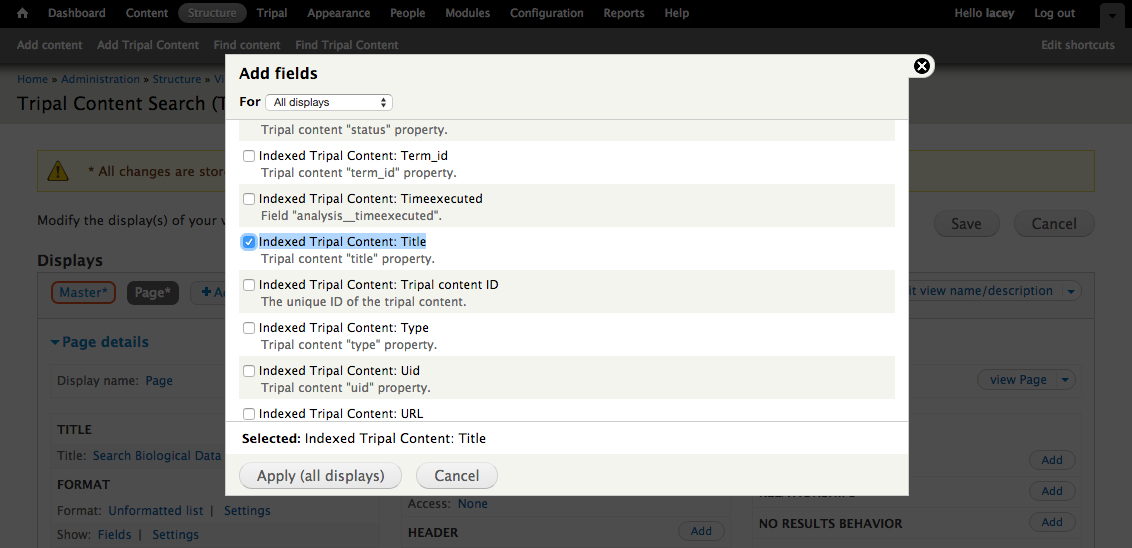Open the Configuration menu item
The height and width of the screenshot is (548, 1132).
(x=548, y=13)
